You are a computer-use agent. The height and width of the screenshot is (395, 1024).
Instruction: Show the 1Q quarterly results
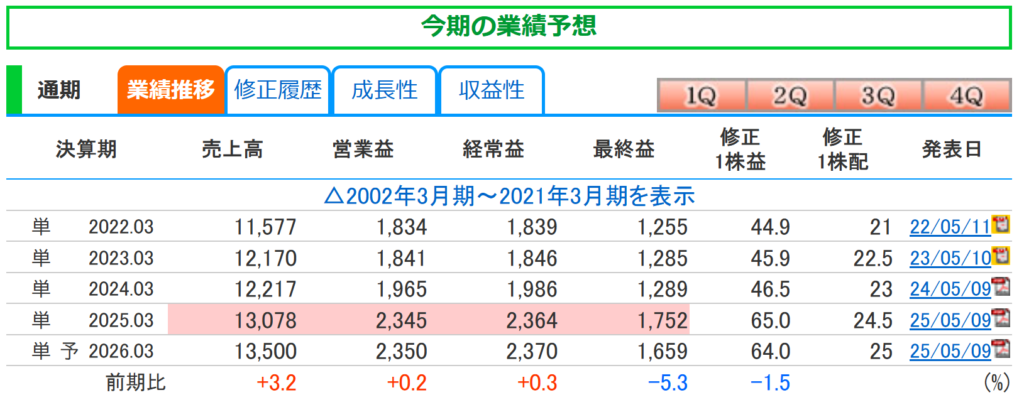(701, 97)
